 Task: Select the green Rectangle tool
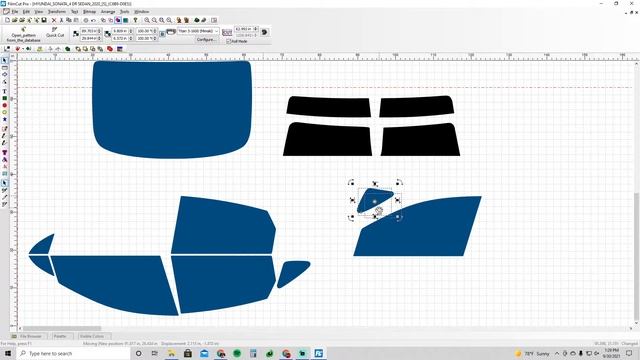(4, 98)
